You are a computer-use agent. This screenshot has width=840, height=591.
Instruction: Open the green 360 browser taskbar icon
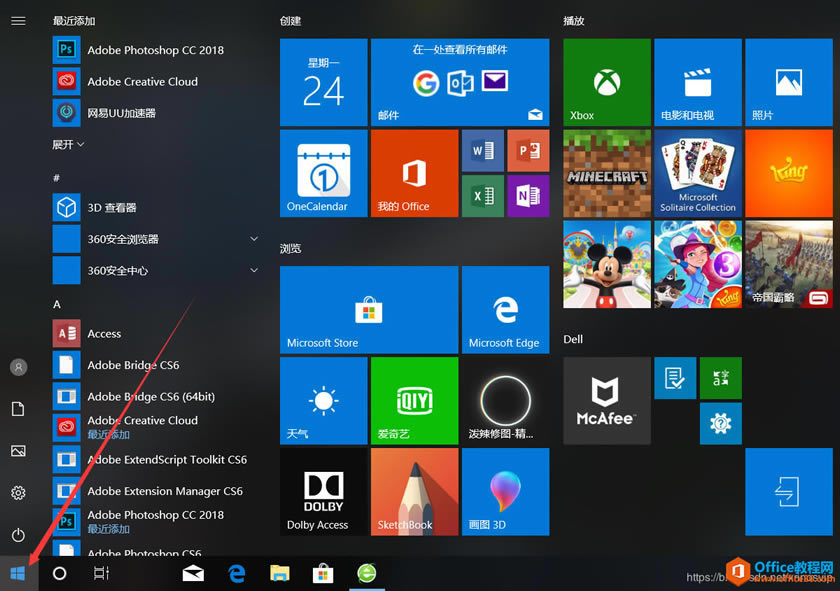click(367, 573)
